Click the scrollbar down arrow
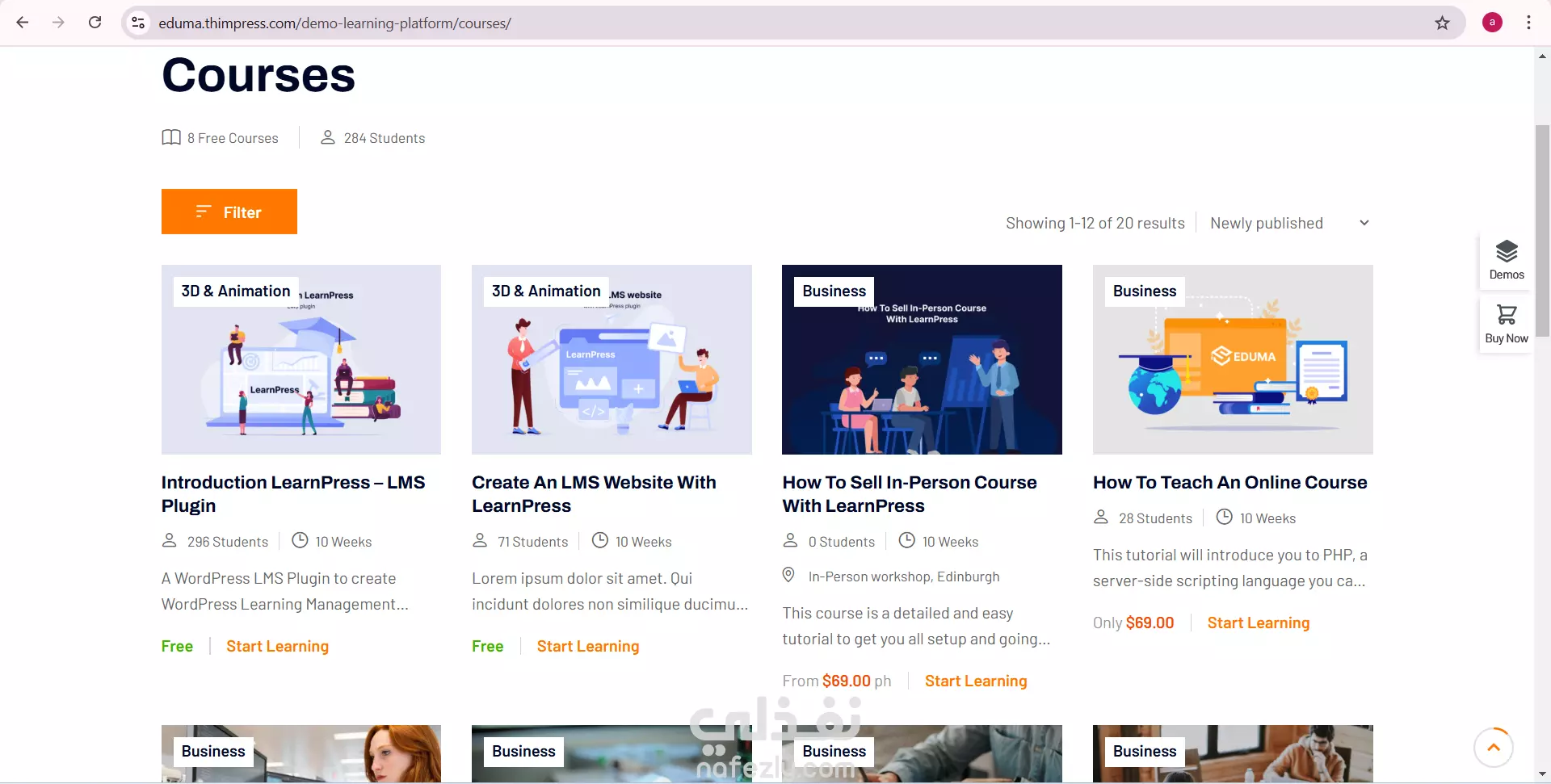 [1542, 774]
